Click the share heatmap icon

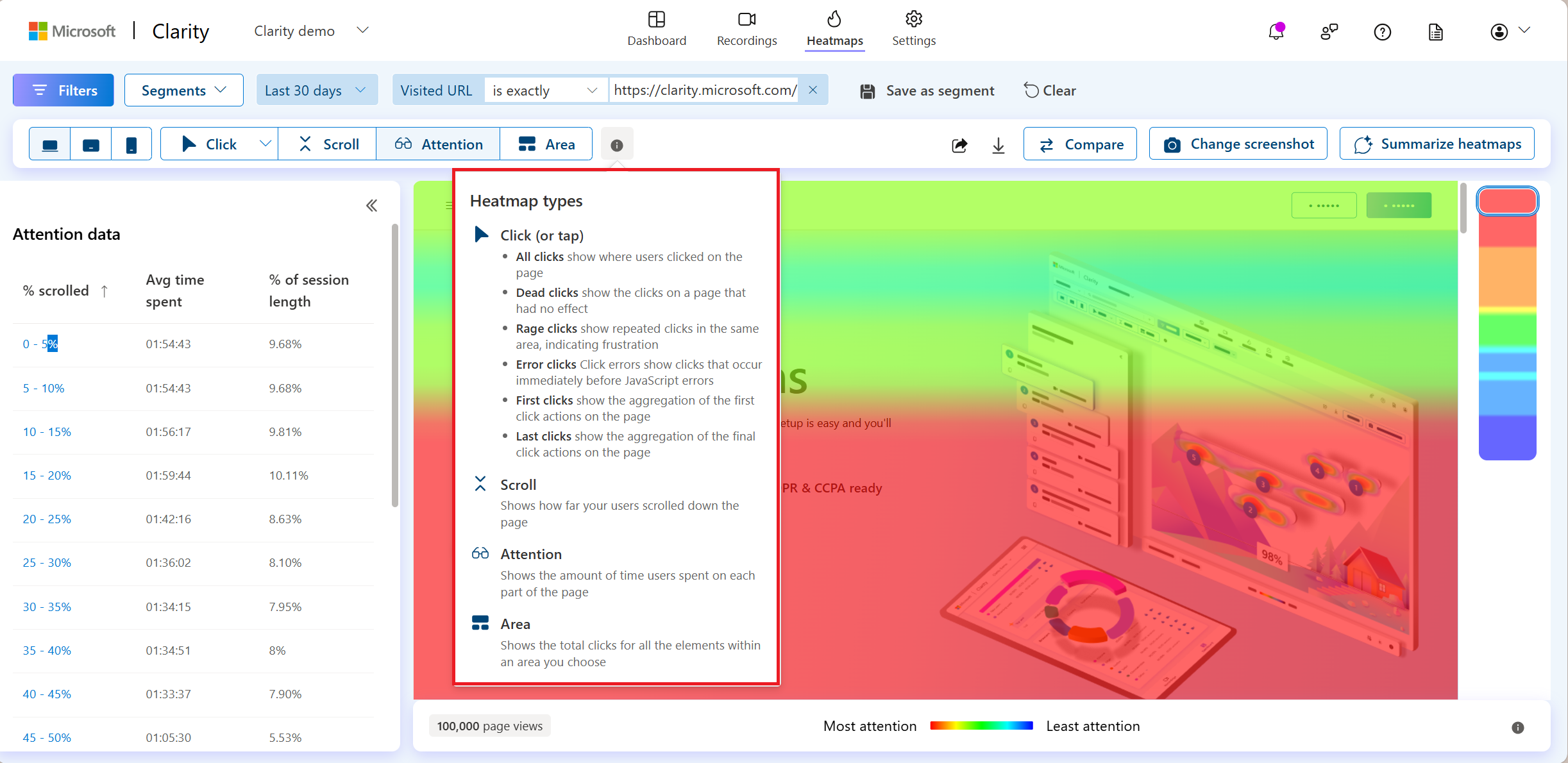959,145
